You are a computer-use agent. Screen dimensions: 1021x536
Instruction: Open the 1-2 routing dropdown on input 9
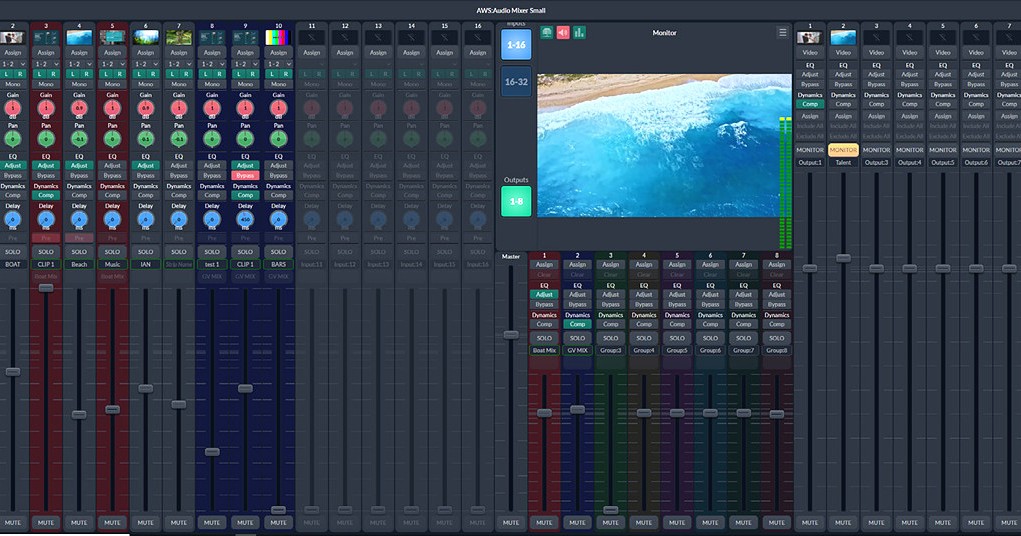tap(245, 64)
